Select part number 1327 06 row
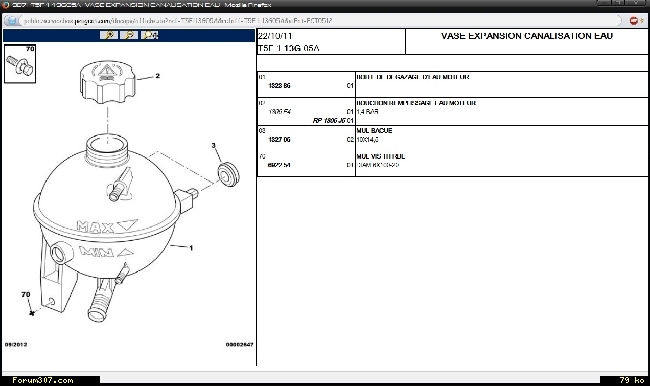 pos(279,140)
